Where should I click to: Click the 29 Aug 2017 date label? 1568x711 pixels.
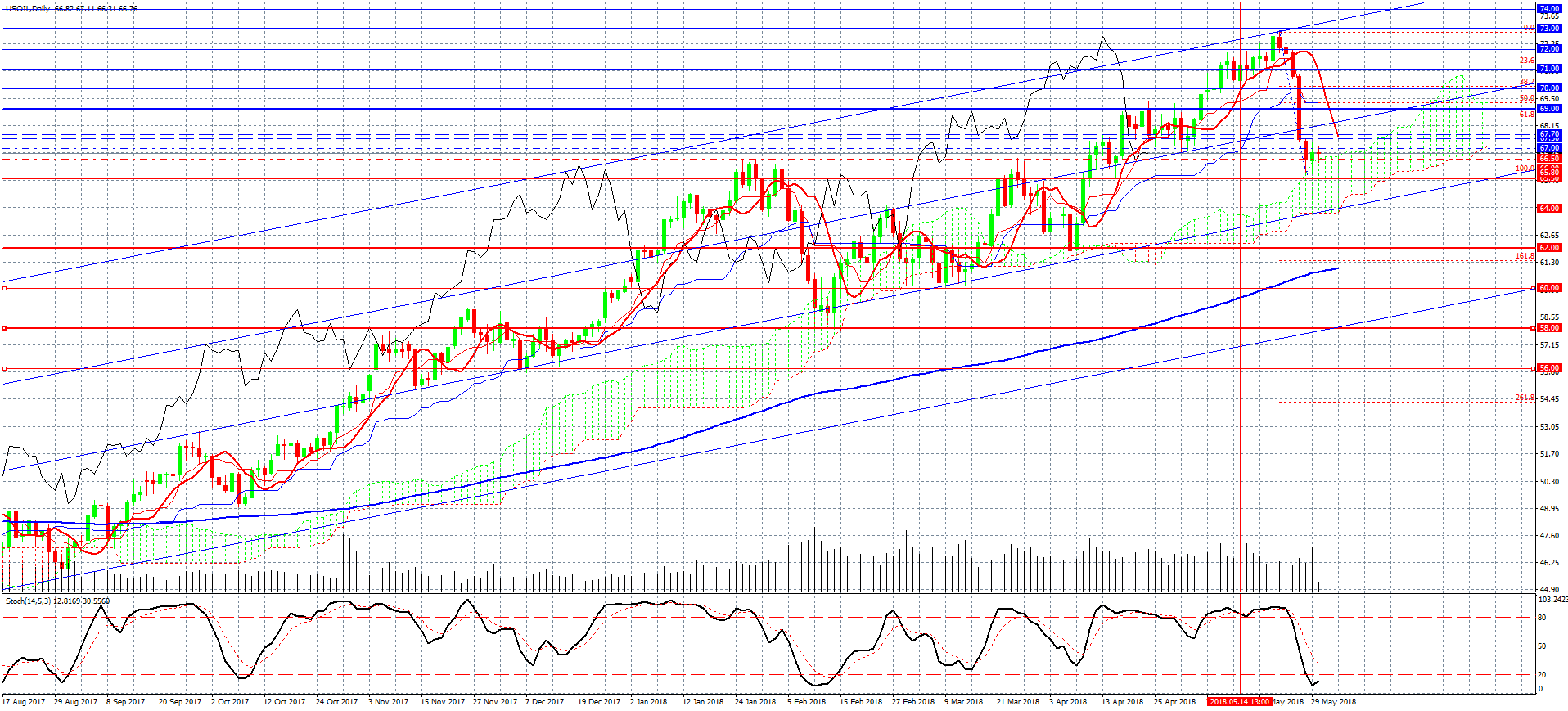[75, 702]
